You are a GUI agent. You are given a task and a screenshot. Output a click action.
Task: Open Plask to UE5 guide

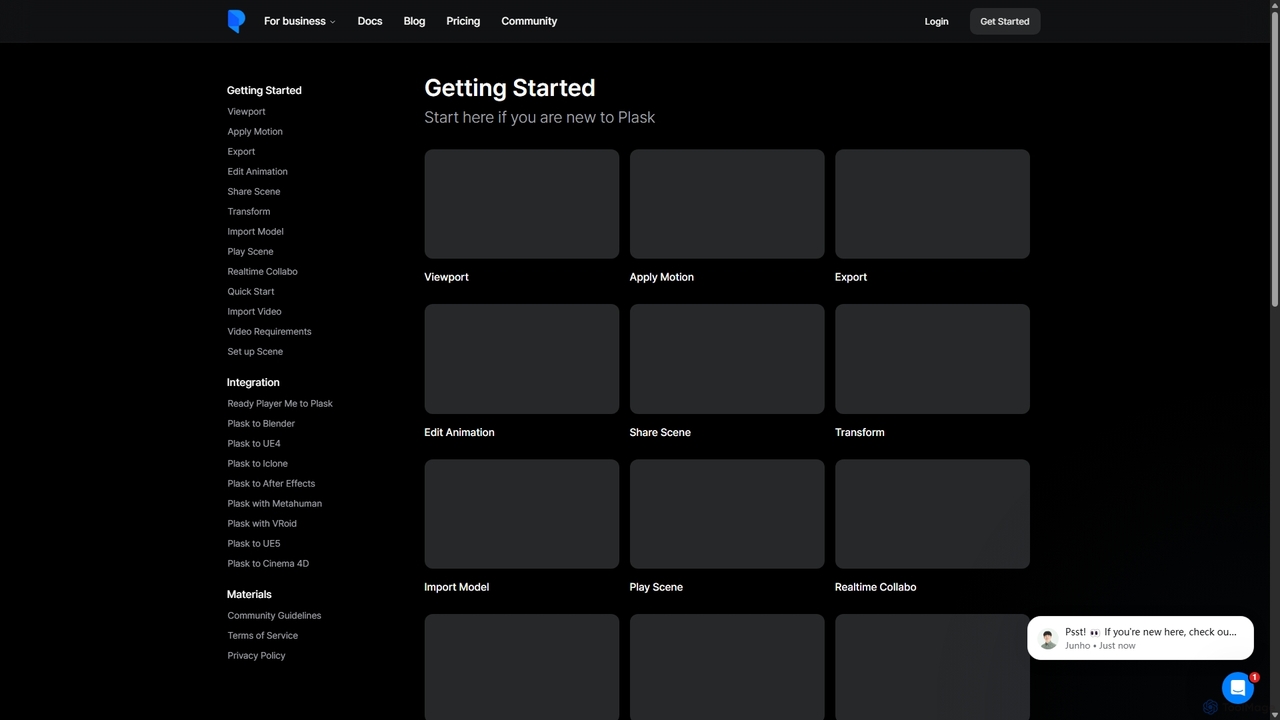[254, 544]
